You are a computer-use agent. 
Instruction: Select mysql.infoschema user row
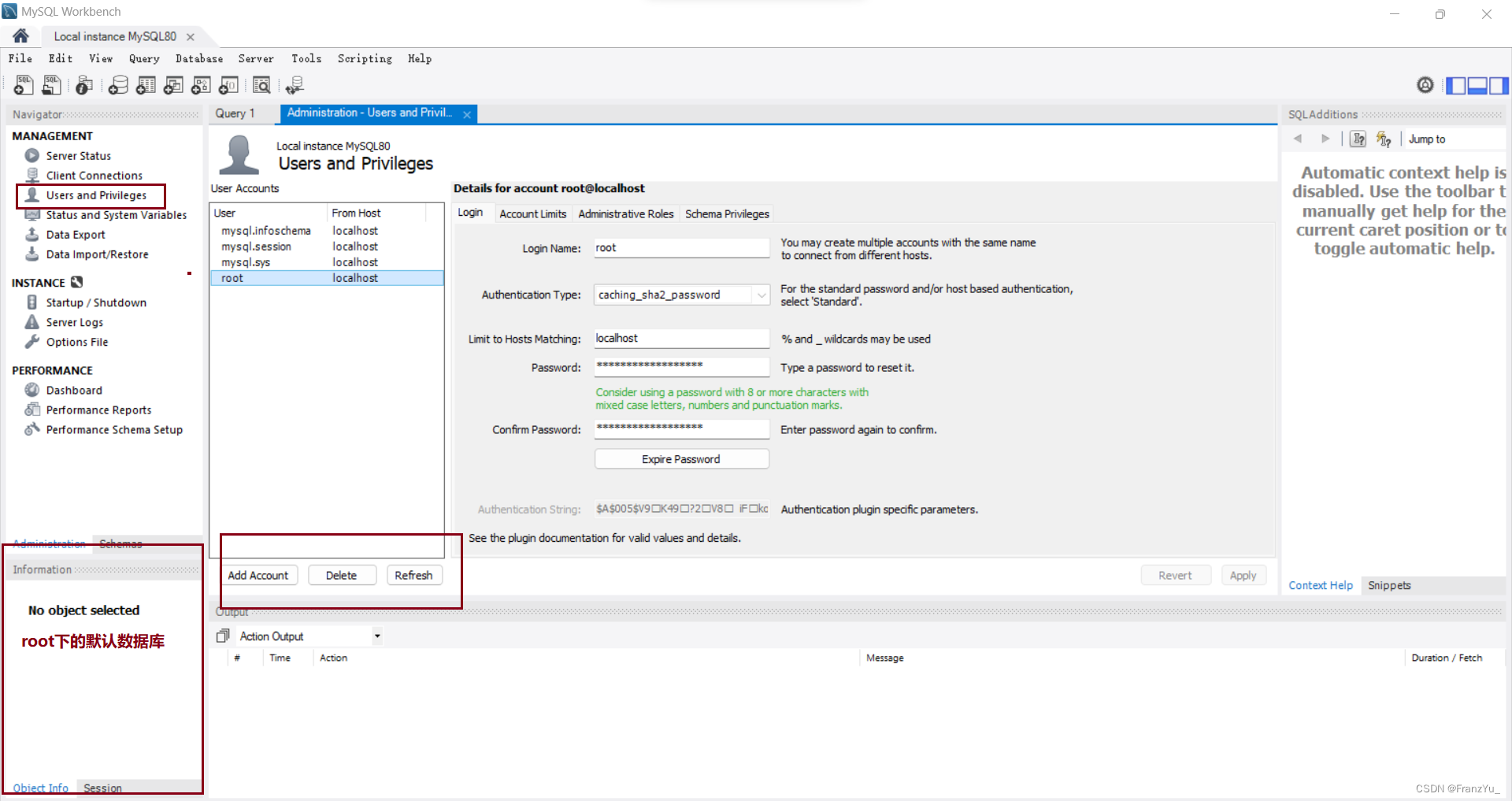coord(327,231)
